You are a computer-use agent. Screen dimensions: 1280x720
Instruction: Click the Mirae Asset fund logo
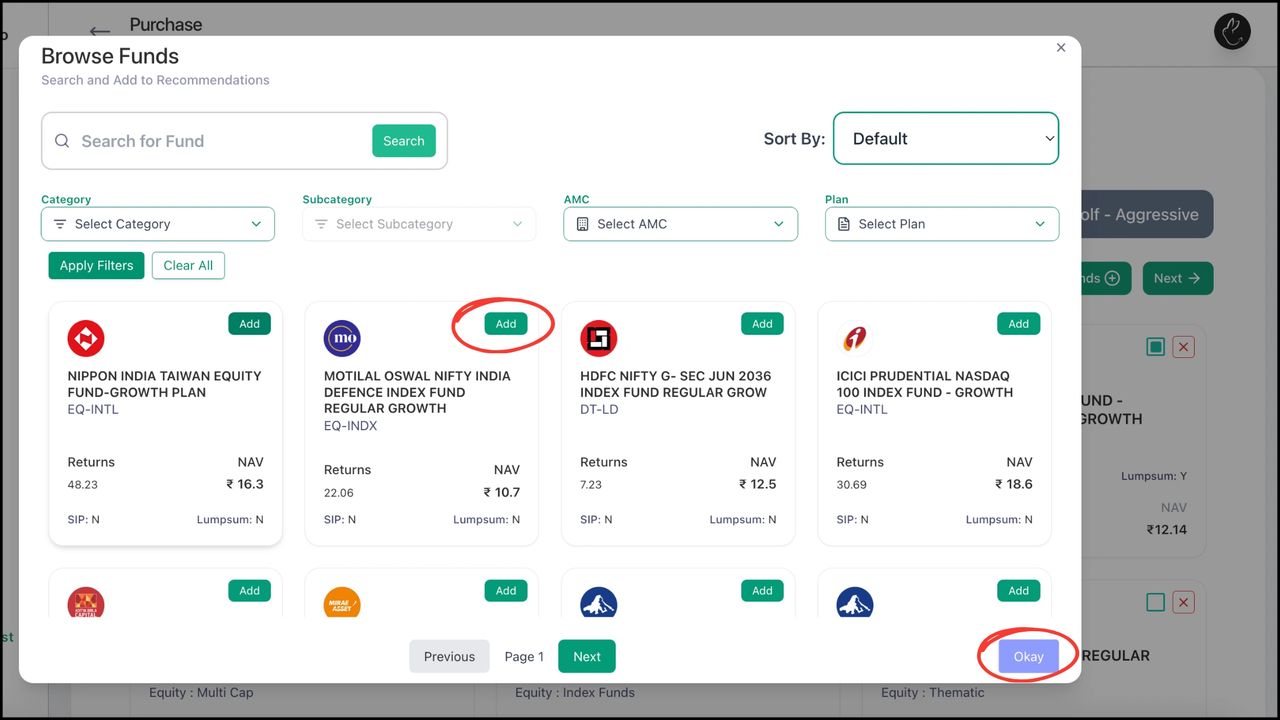point(342,603)
